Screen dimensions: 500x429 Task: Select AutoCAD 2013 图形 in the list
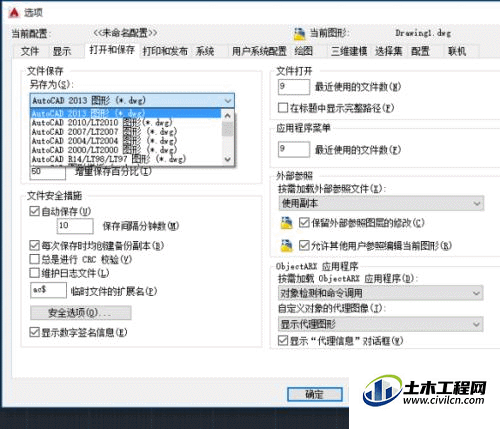(125, 113)
